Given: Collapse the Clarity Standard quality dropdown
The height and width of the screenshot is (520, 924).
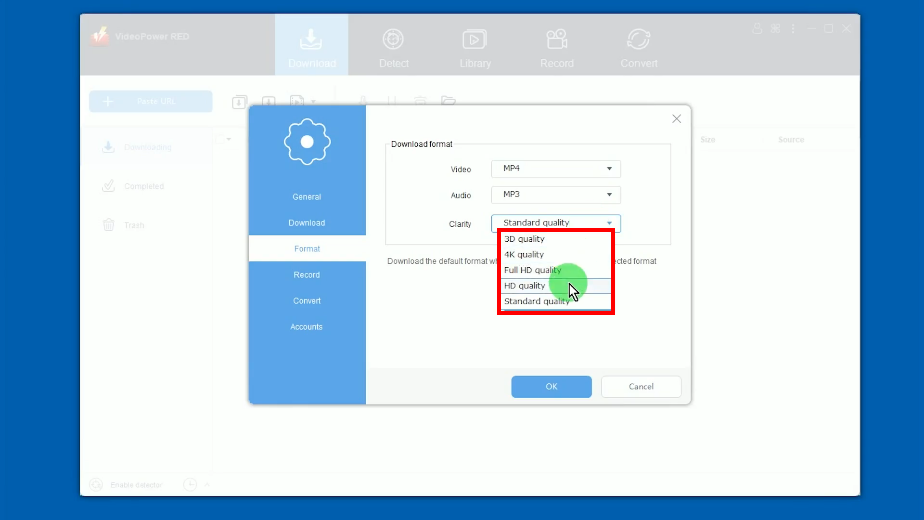Looking at the screenshot, I should (556, 223).
